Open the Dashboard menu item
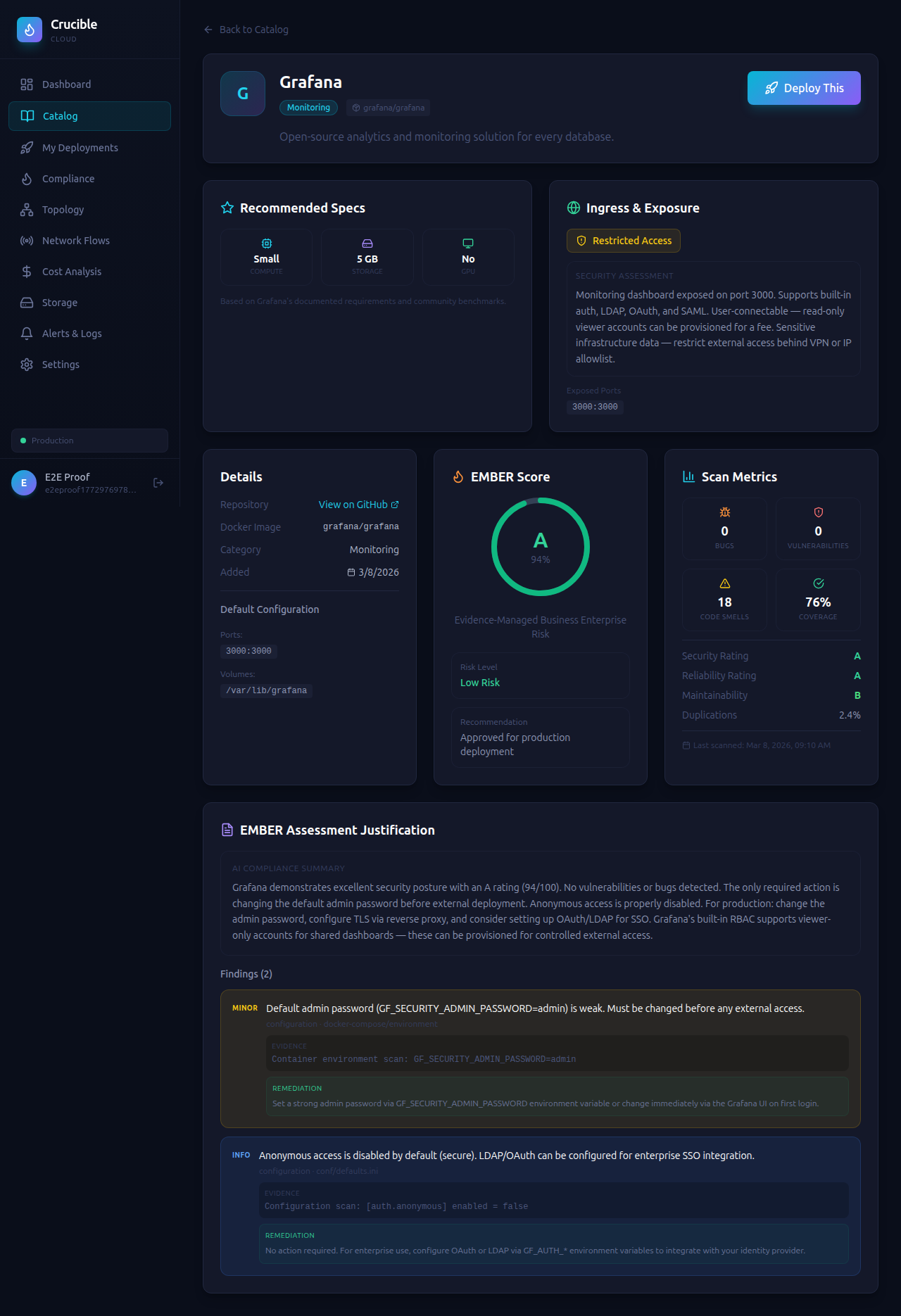 (89, 84)
